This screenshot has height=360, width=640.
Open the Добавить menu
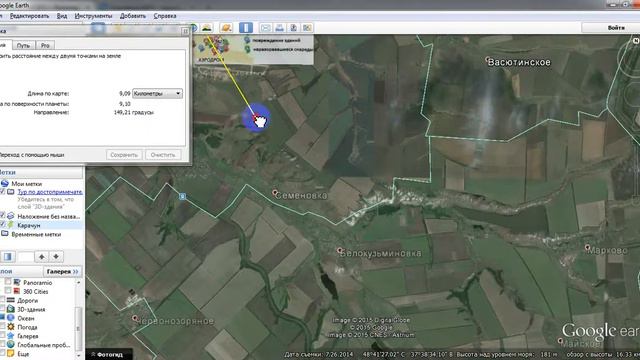click(133, 16)
